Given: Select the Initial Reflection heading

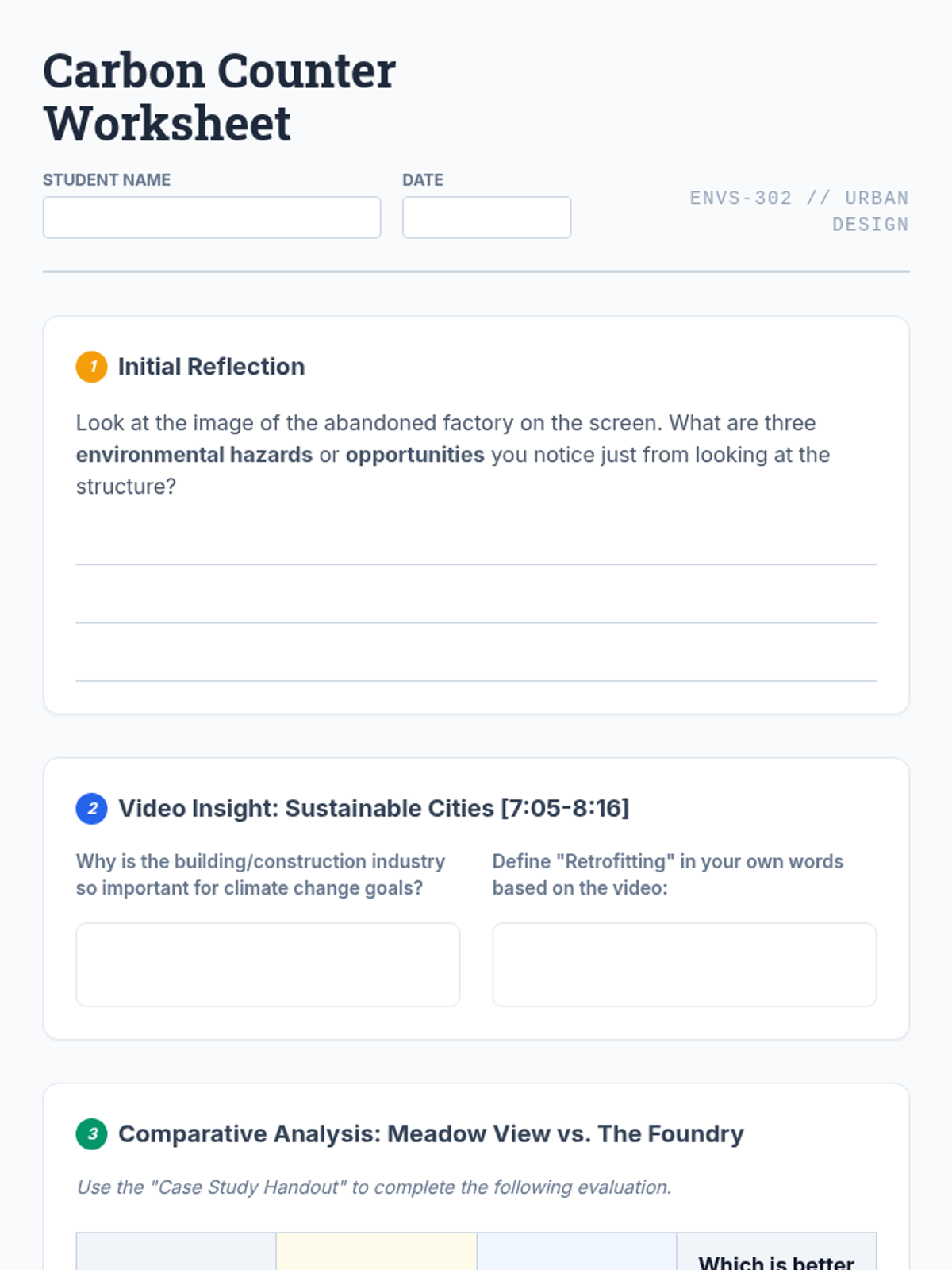Looking at the screenshot, I should tap(211, 367).
